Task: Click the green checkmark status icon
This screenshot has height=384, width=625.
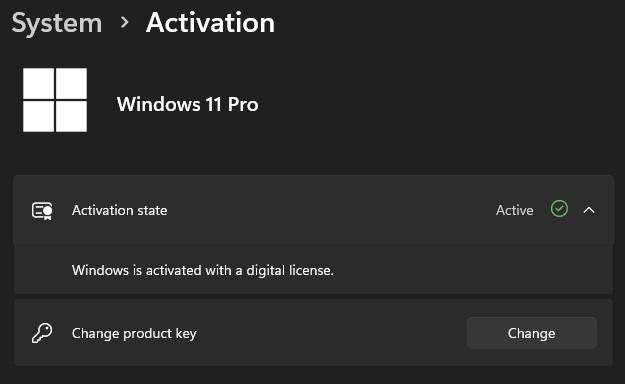Action: click(559, 209)
